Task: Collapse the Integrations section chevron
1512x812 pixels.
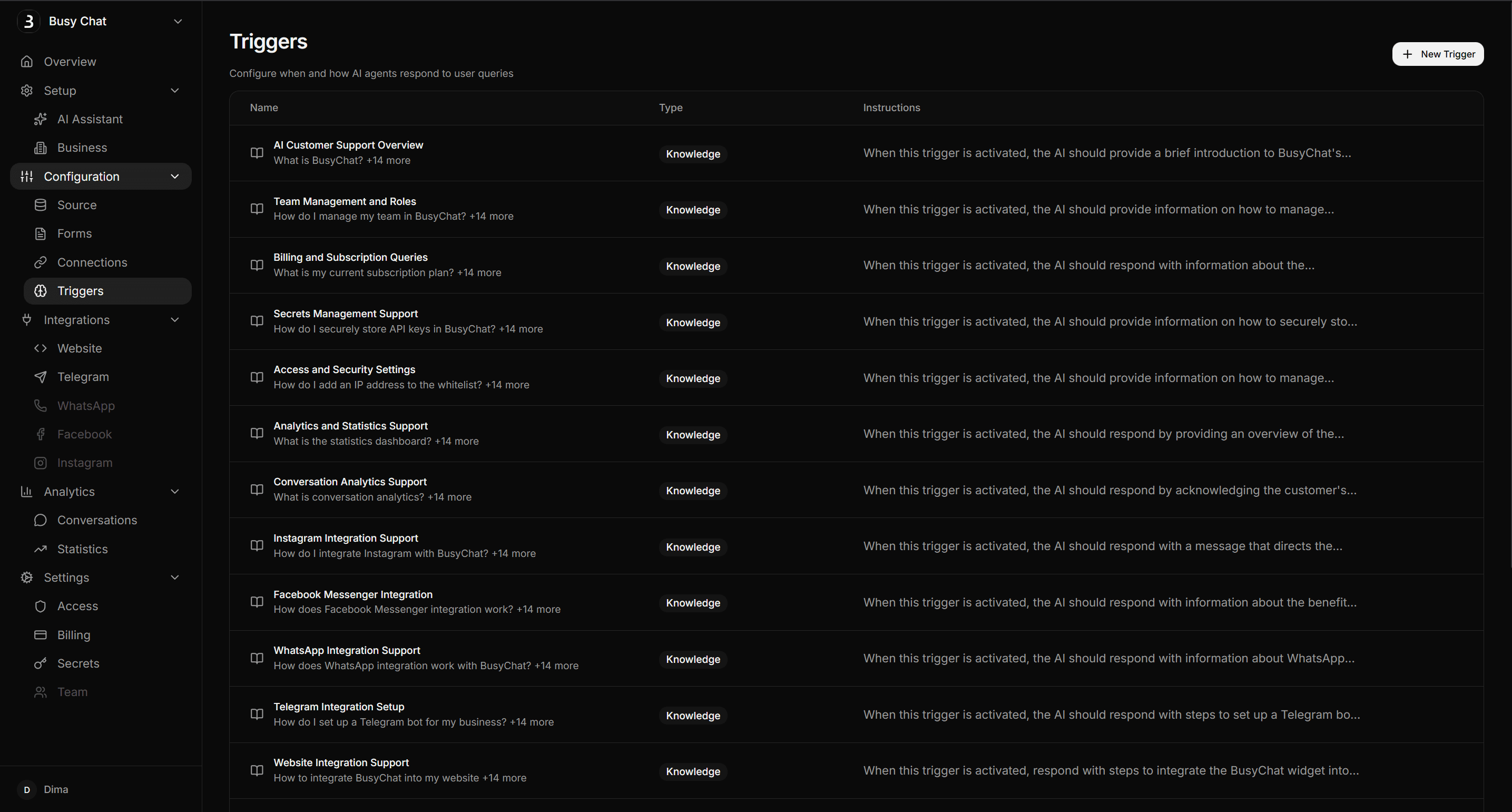Action: pos(174,320)
